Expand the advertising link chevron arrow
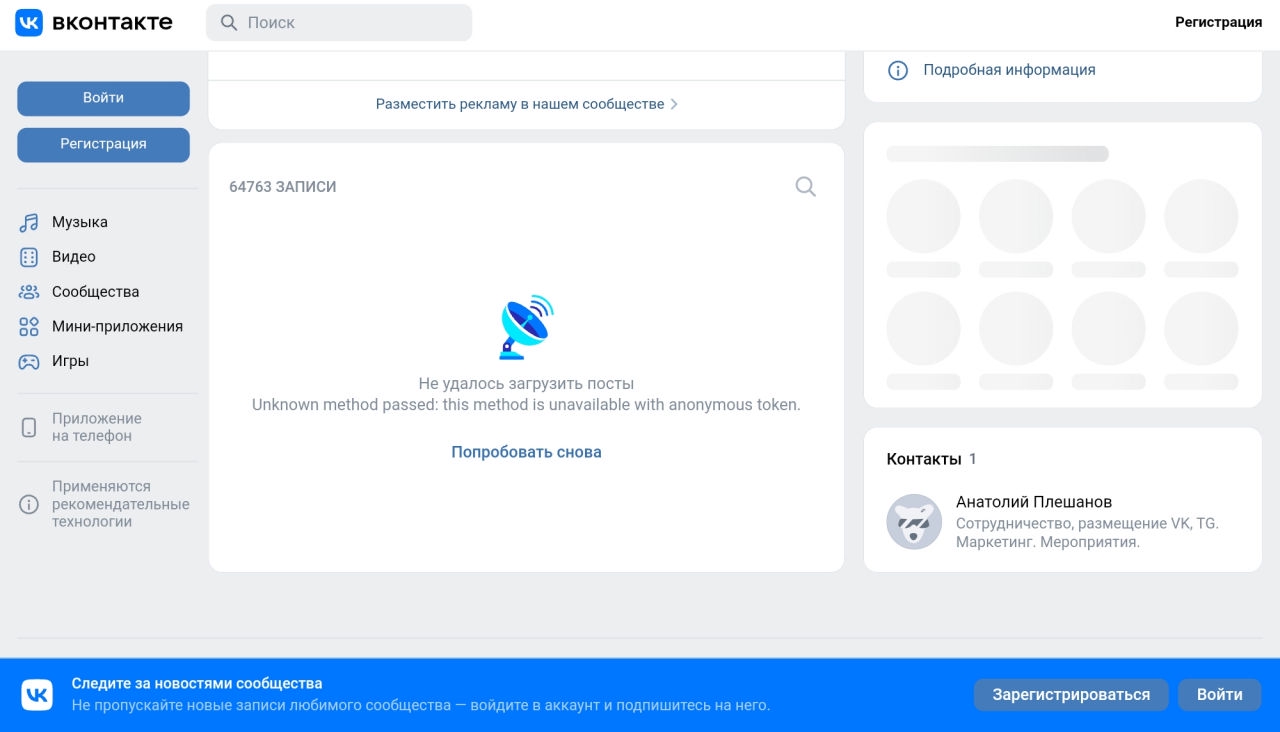1280x732 pixels. (674, 104)
